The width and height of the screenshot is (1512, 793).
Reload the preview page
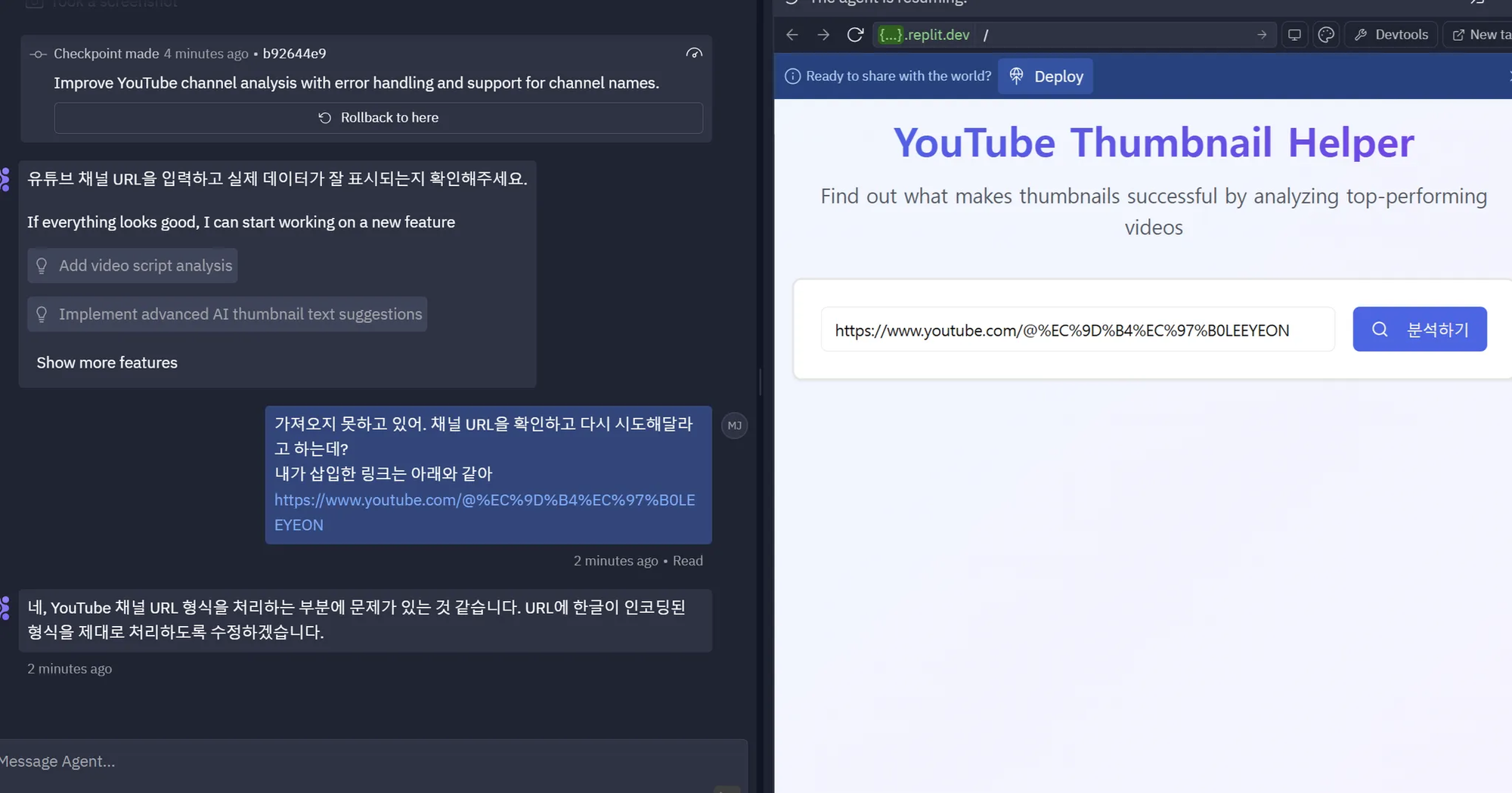pyautogui.click(x=855, y=35)
